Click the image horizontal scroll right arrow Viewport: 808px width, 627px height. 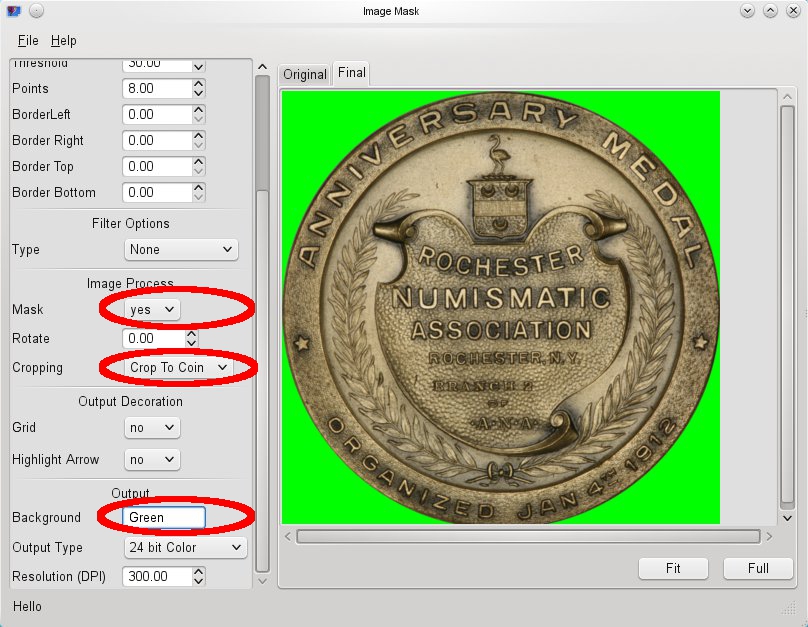pos(769,537)
